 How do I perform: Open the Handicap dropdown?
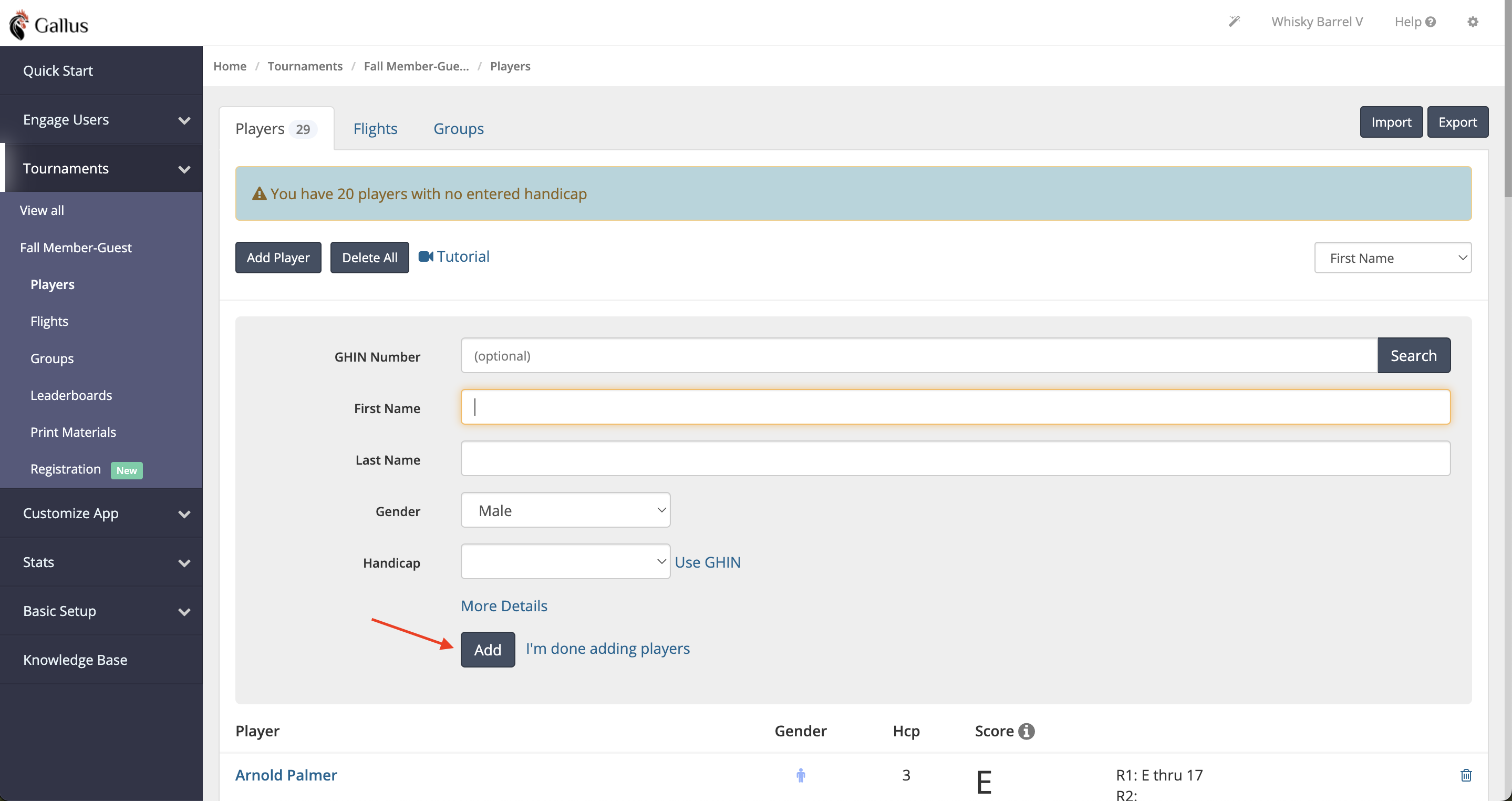click(x=565, y=561)
